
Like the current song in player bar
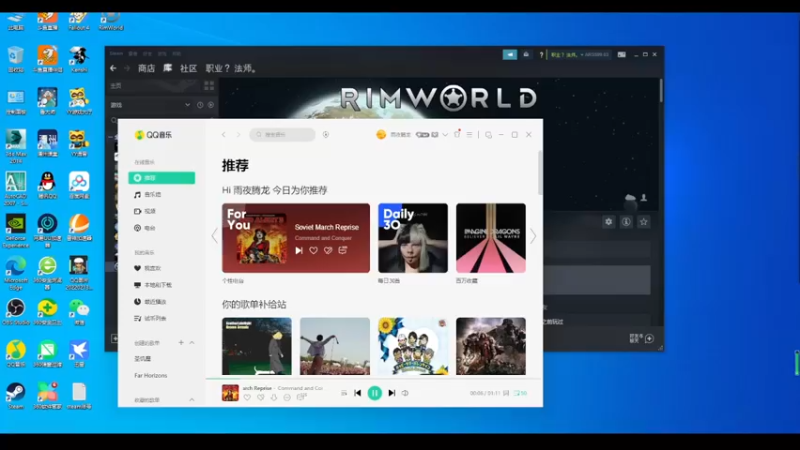tap(247, 397)
